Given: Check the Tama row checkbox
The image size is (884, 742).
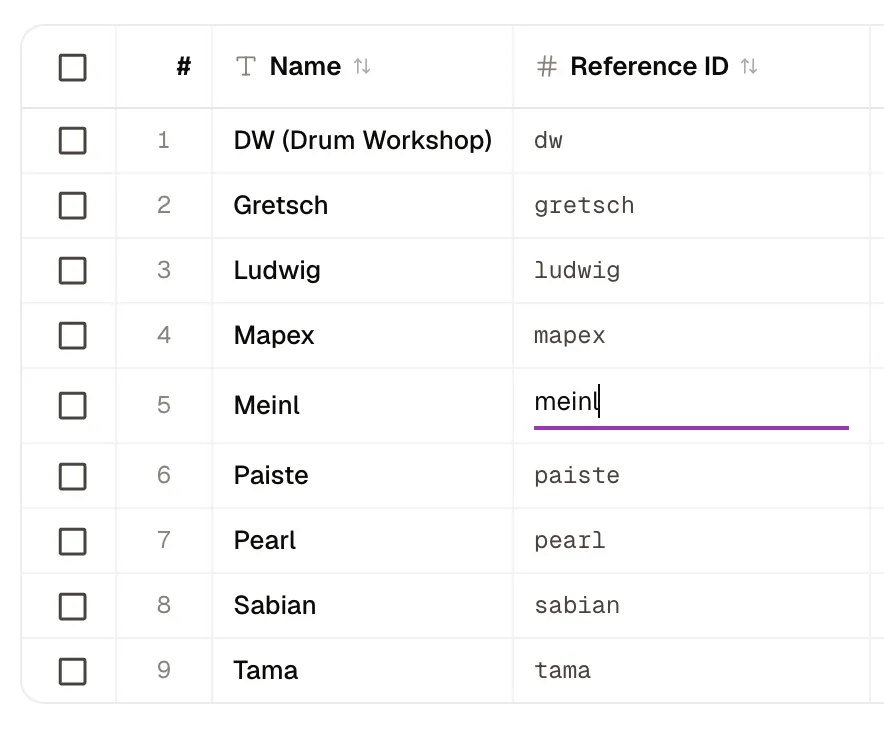Looking at the screenshot, I should pos(73,671).
